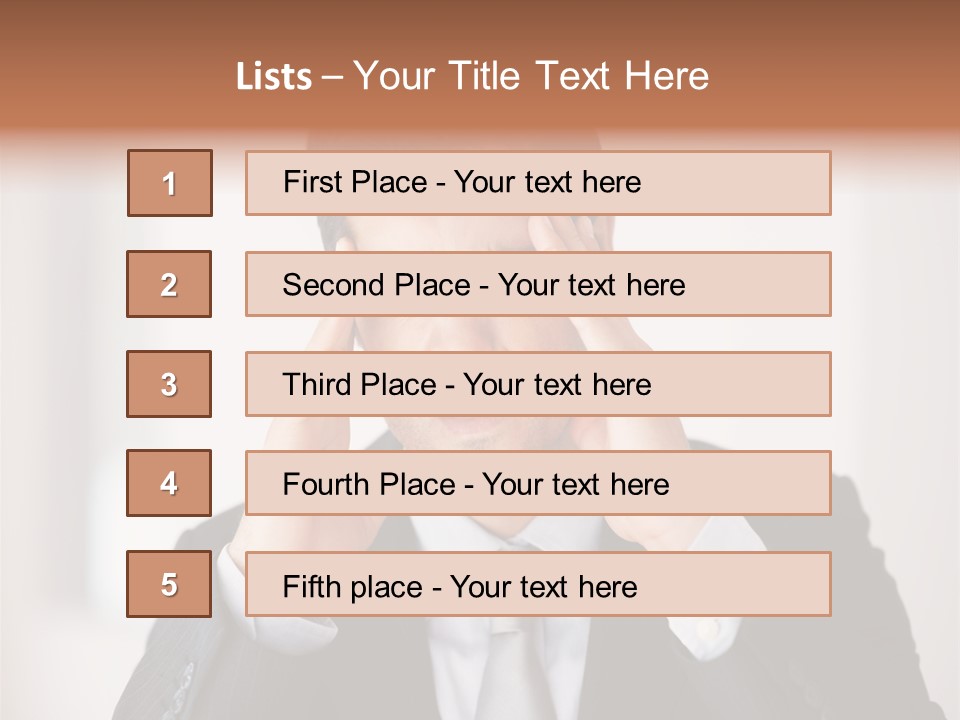Click the number 1 box

tap(170, 183)
